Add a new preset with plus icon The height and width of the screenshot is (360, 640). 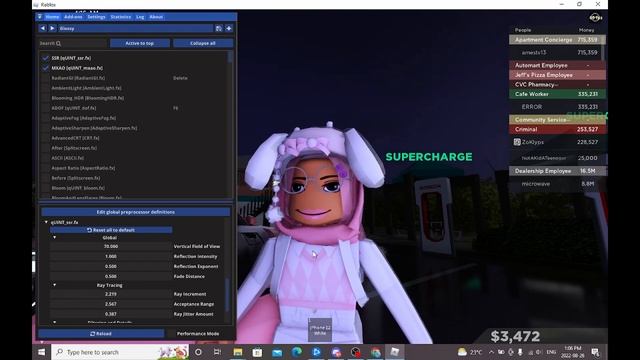pos(229,28)
